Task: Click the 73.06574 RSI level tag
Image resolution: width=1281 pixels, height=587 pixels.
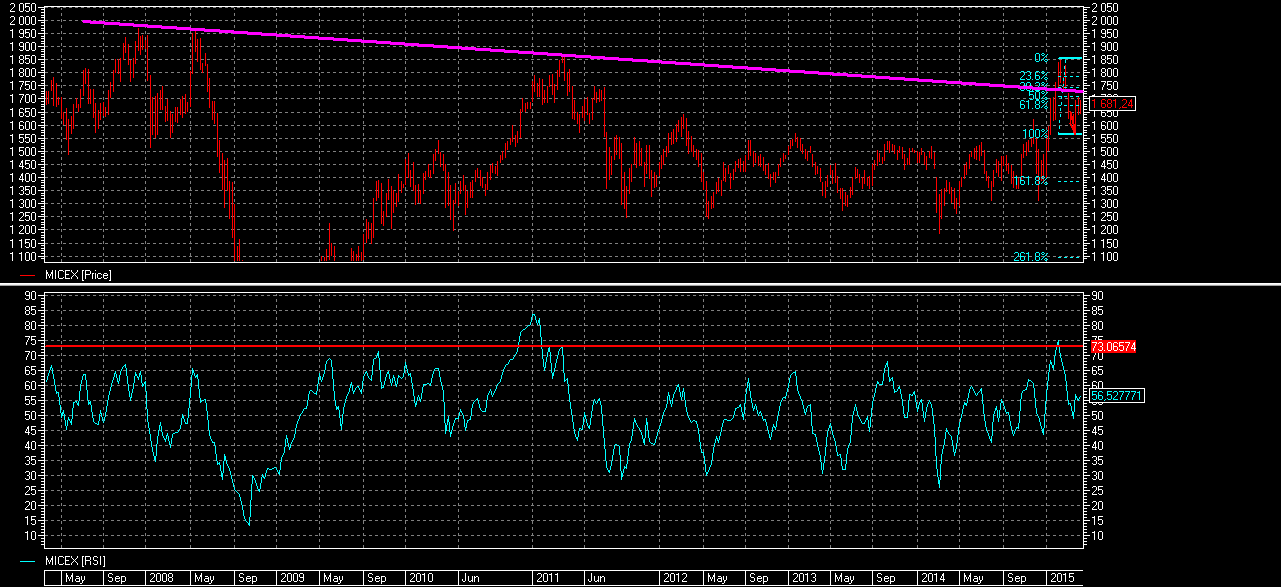Action: (1113, 347)
